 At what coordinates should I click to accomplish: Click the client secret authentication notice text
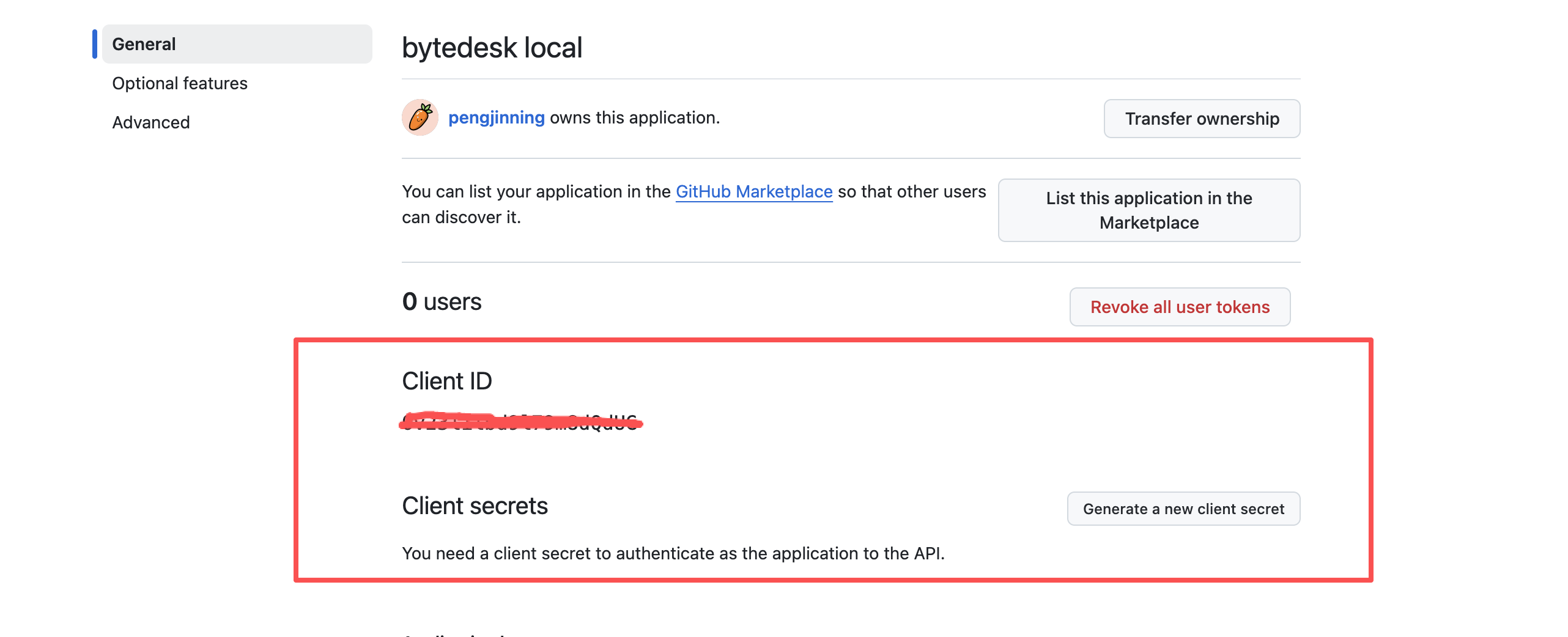pos(673,553)
